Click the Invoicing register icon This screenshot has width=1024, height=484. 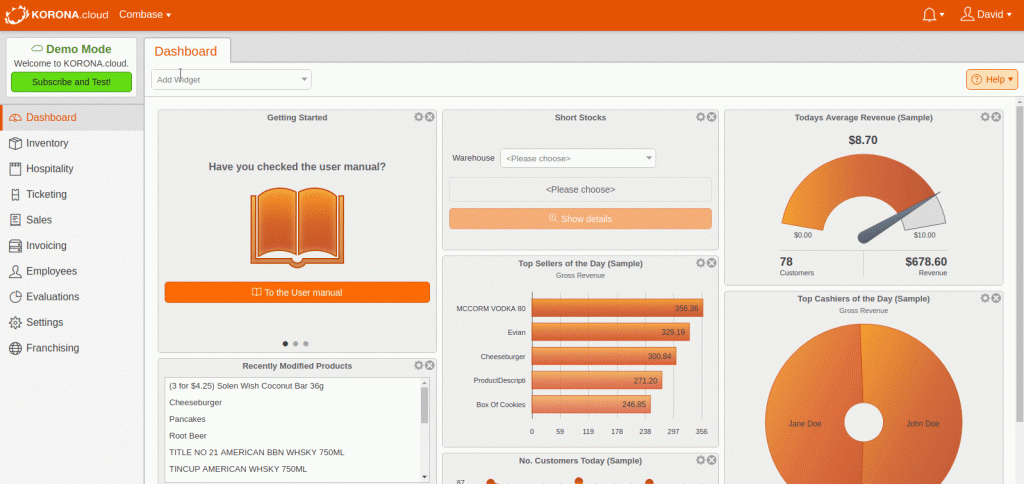coord(15,246)
